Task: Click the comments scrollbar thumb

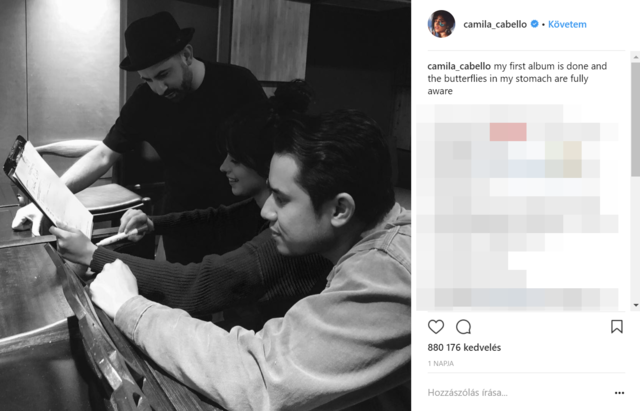Action: pos(636,119)
